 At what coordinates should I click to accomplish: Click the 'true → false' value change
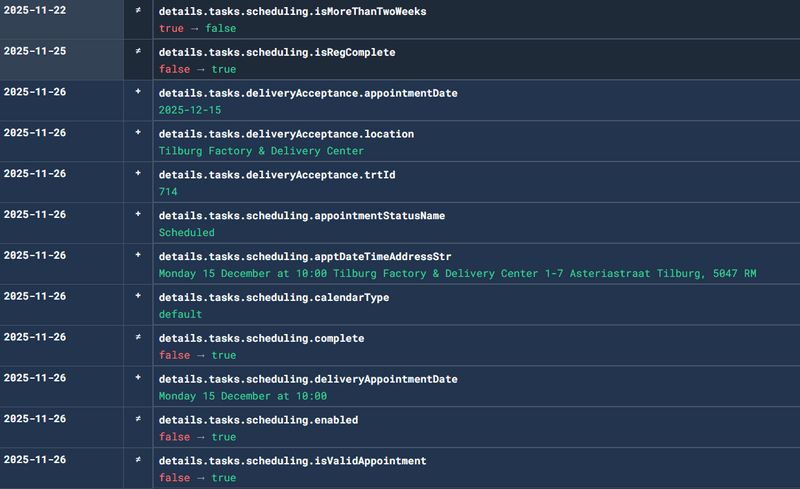[x=197, y=29]
